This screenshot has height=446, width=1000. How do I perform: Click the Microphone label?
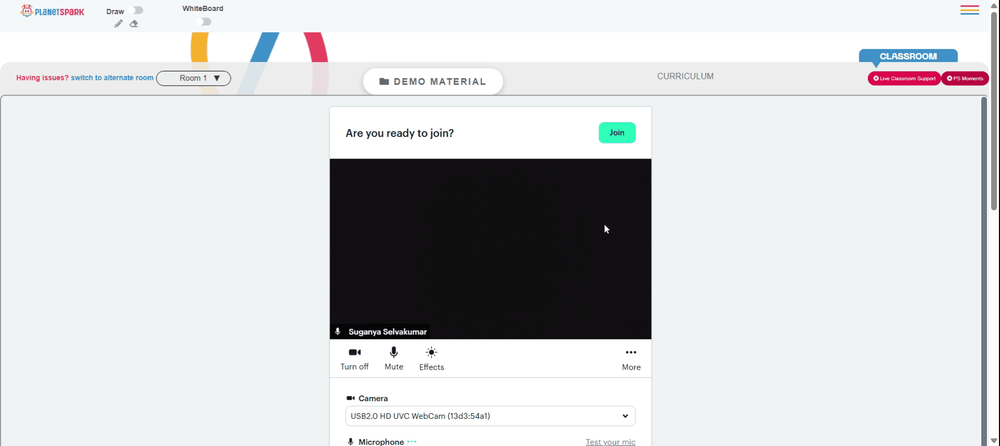click(381, 442)
